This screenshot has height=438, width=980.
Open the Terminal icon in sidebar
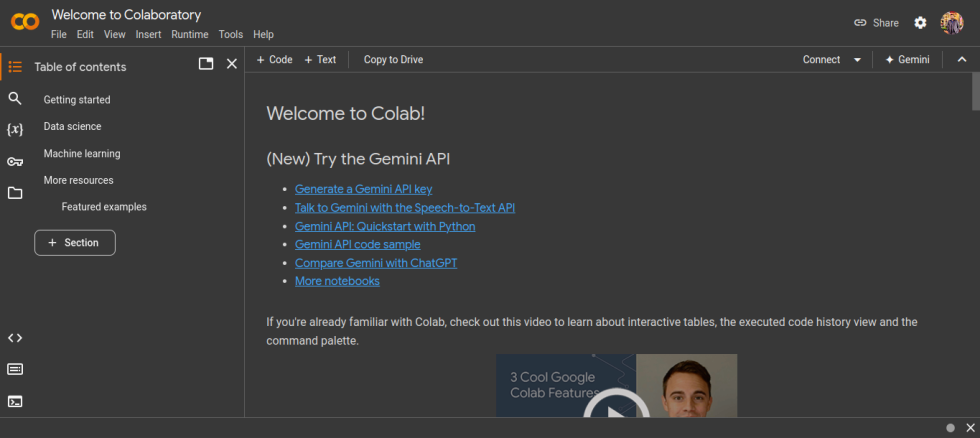15,401
